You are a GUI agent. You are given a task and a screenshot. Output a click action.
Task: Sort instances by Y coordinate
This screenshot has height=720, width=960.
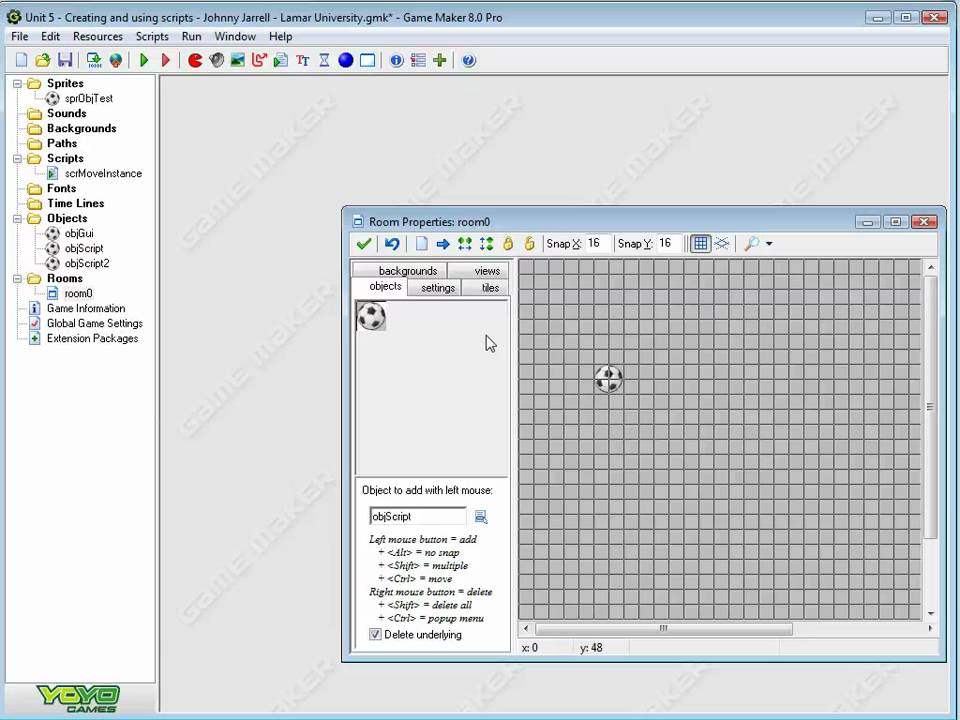pos(486,244)
